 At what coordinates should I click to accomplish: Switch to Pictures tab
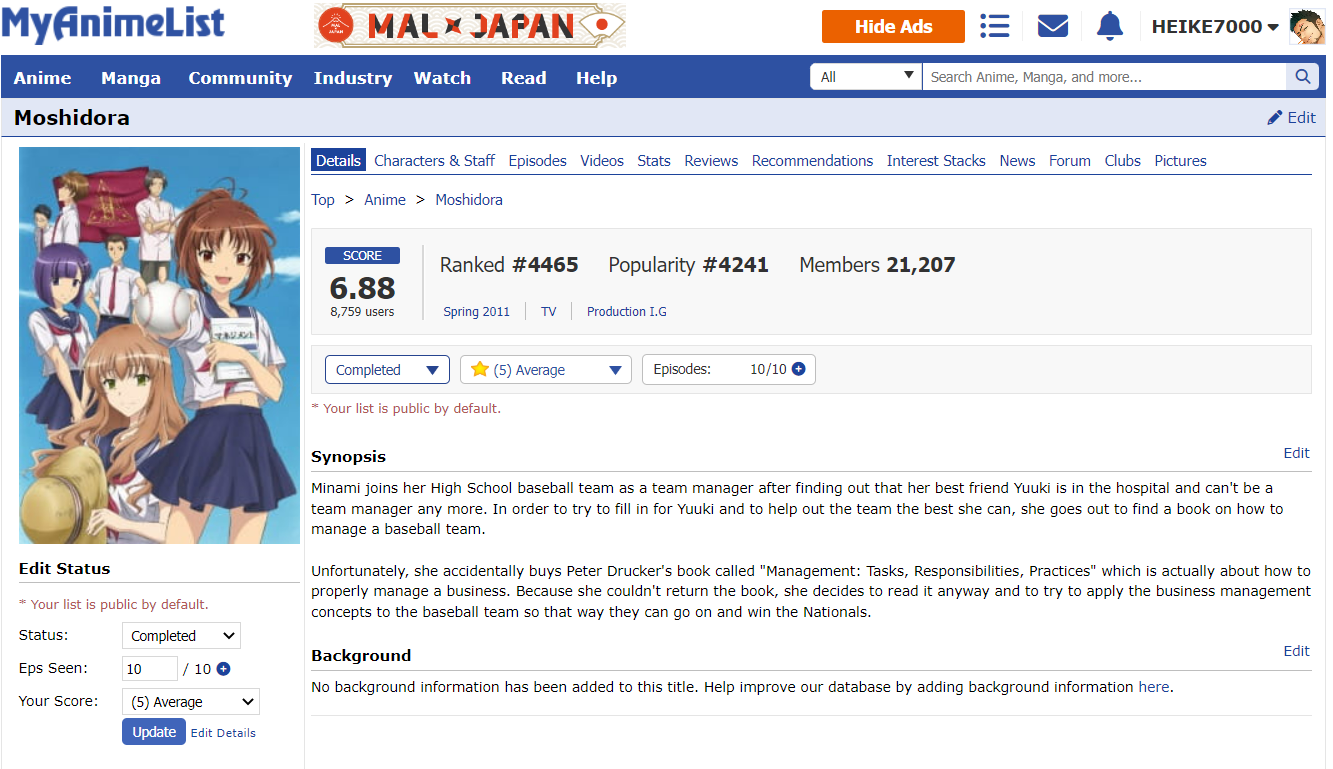[x=1180, y=161]
